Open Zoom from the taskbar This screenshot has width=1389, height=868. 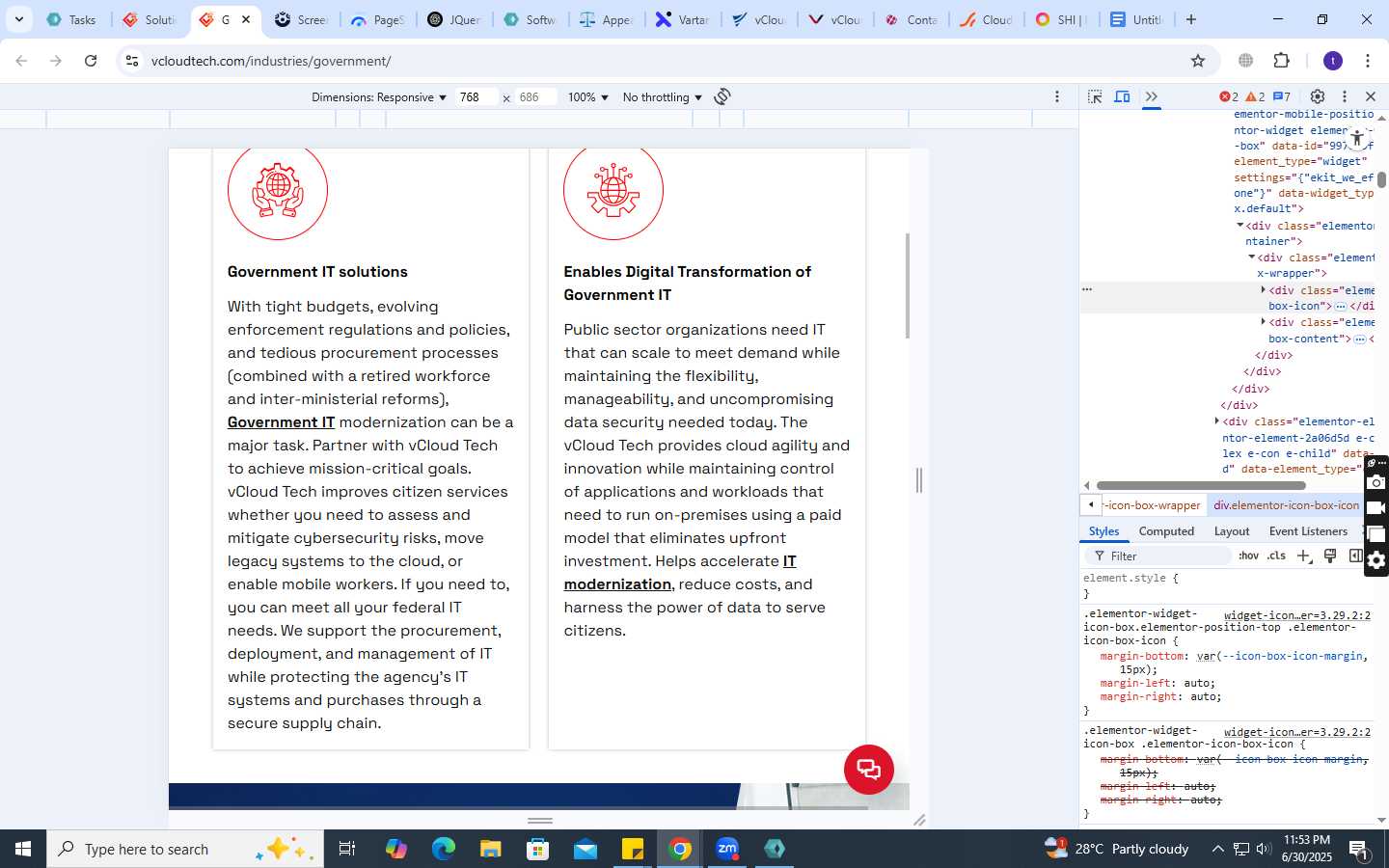[727, 849]
